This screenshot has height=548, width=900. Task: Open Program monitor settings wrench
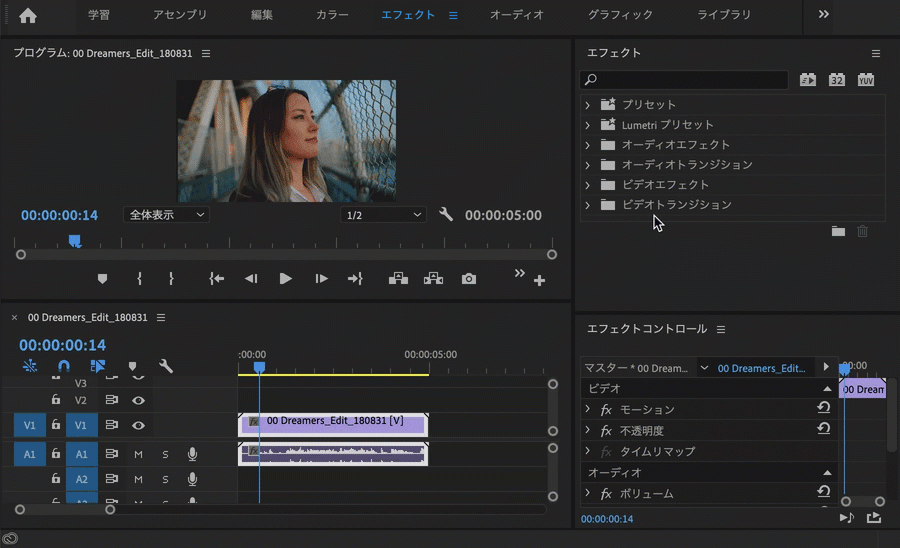click(446, 215)
